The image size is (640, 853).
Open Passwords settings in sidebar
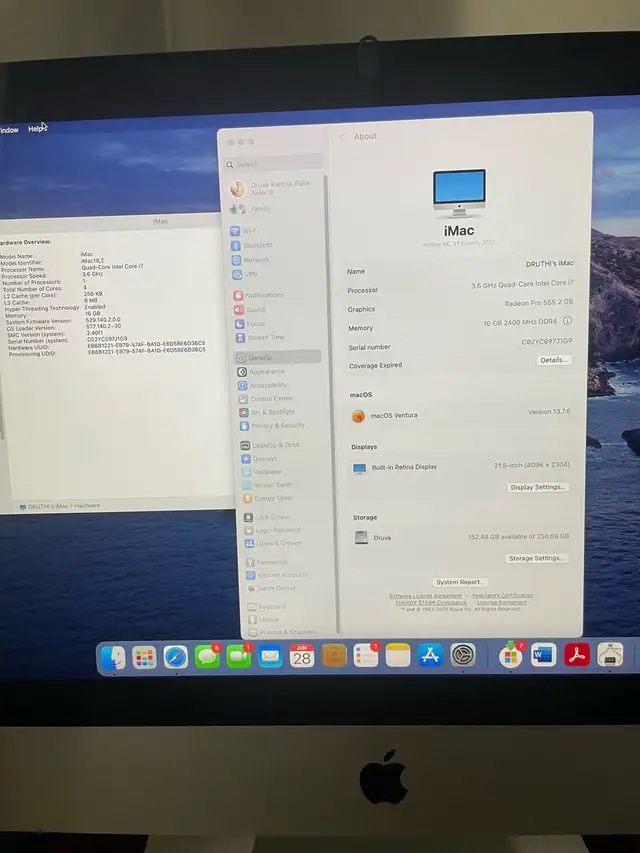click(267, 562)
